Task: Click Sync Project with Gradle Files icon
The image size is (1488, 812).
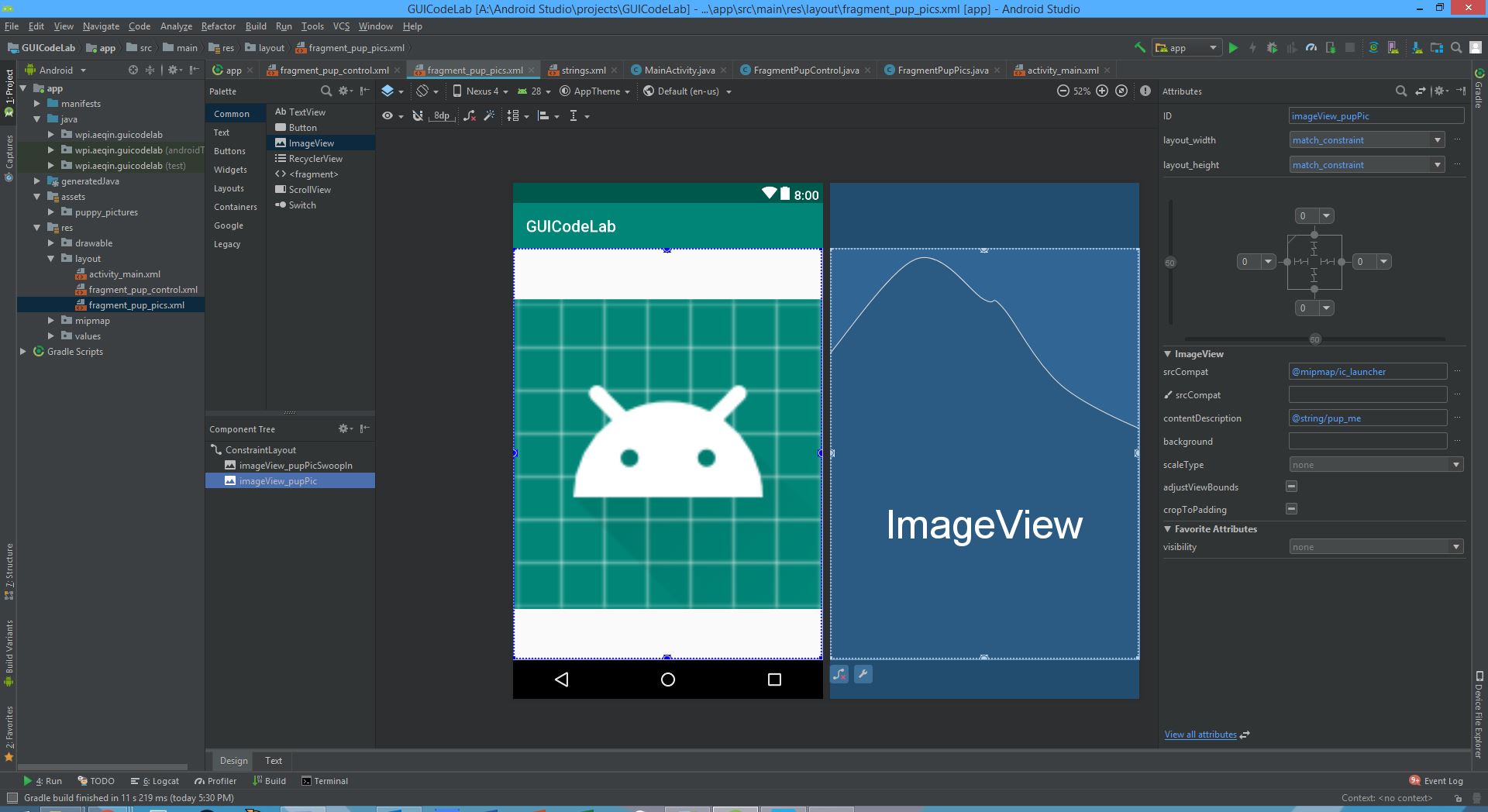Action: [x=1373, y=47]
